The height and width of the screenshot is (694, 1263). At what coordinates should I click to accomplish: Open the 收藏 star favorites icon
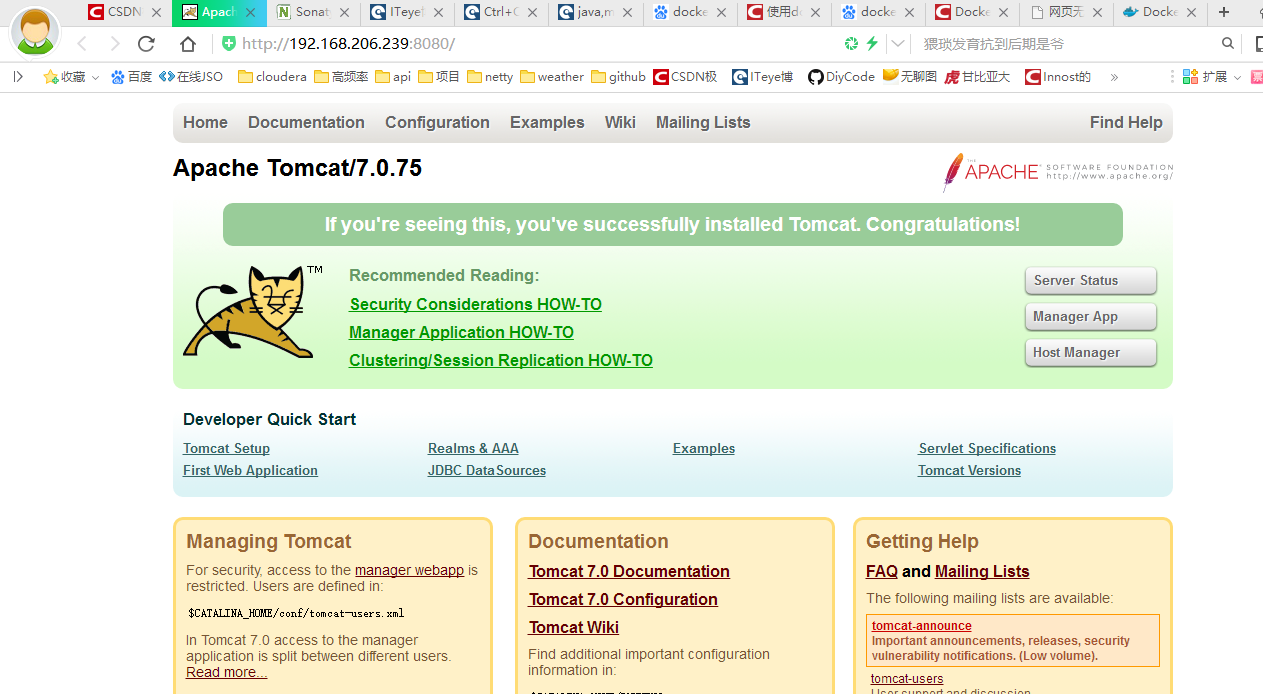click(51, 77)
